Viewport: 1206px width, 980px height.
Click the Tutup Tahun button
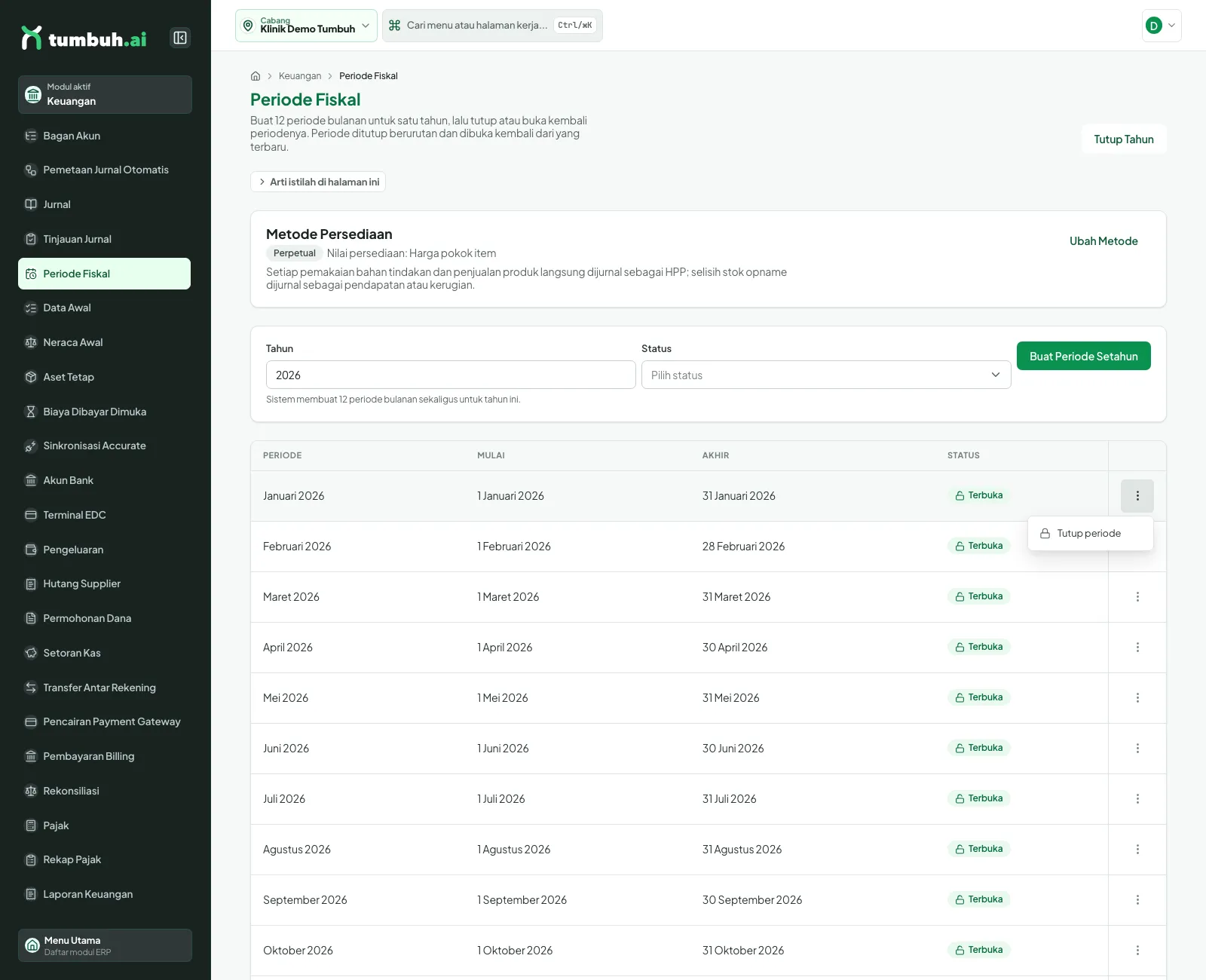pyautogui.click(x=1124, y=139)
